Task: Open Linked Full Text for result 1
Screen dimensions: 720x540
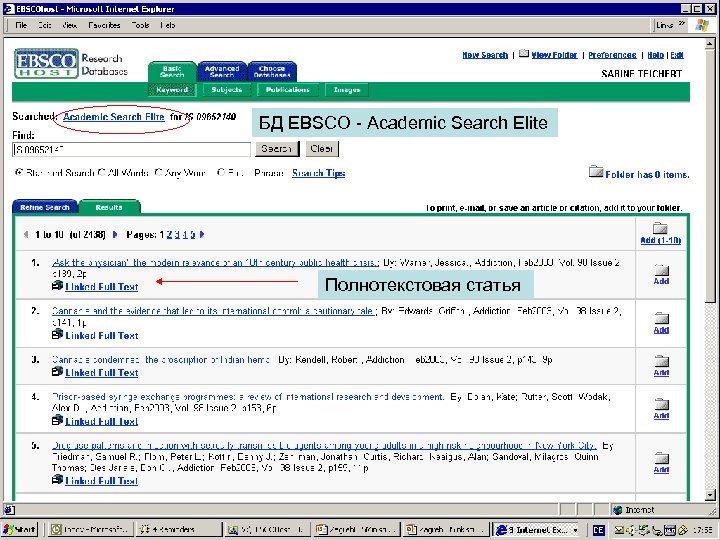Action: coord(101,287)
